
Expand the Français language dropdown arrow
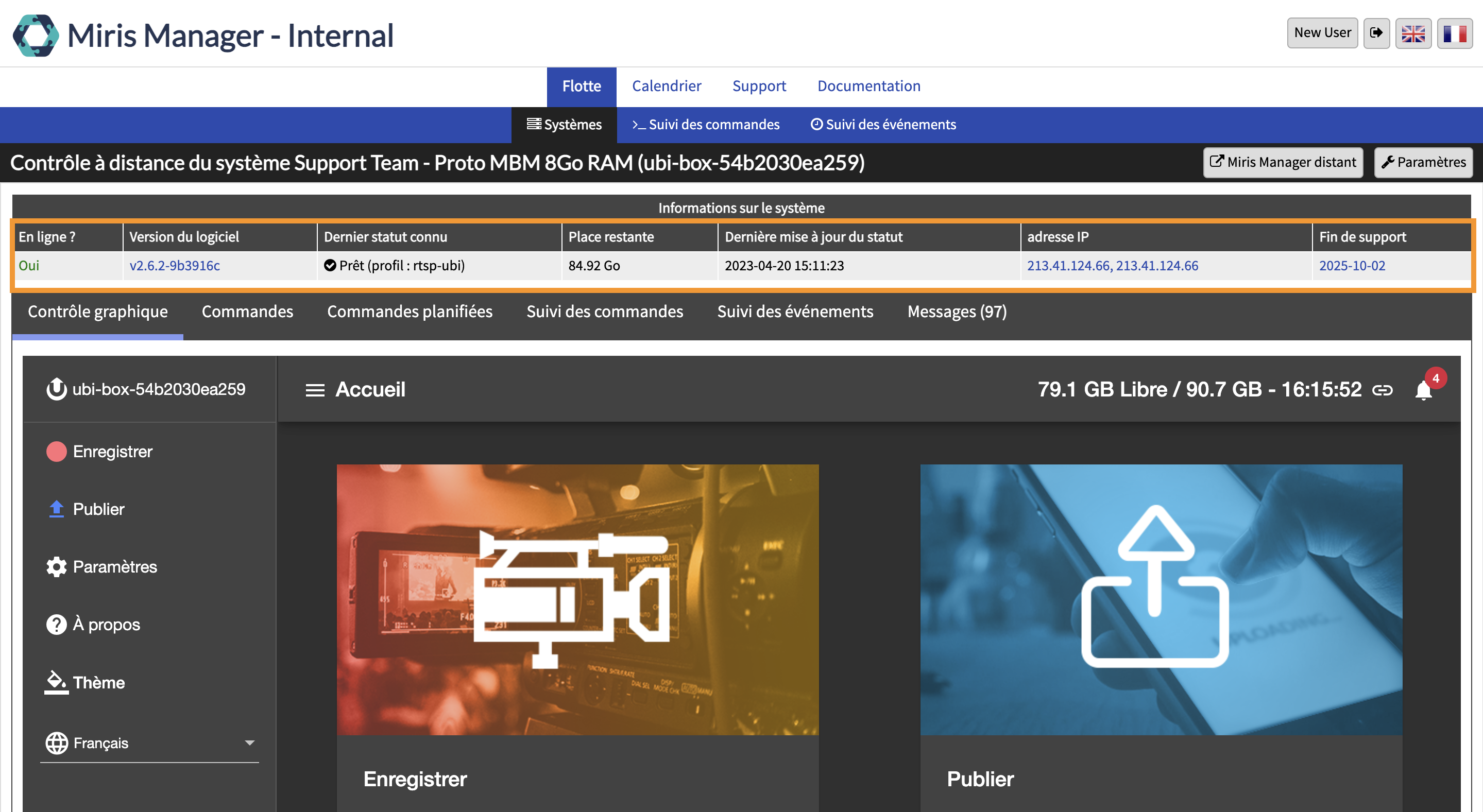249,743
